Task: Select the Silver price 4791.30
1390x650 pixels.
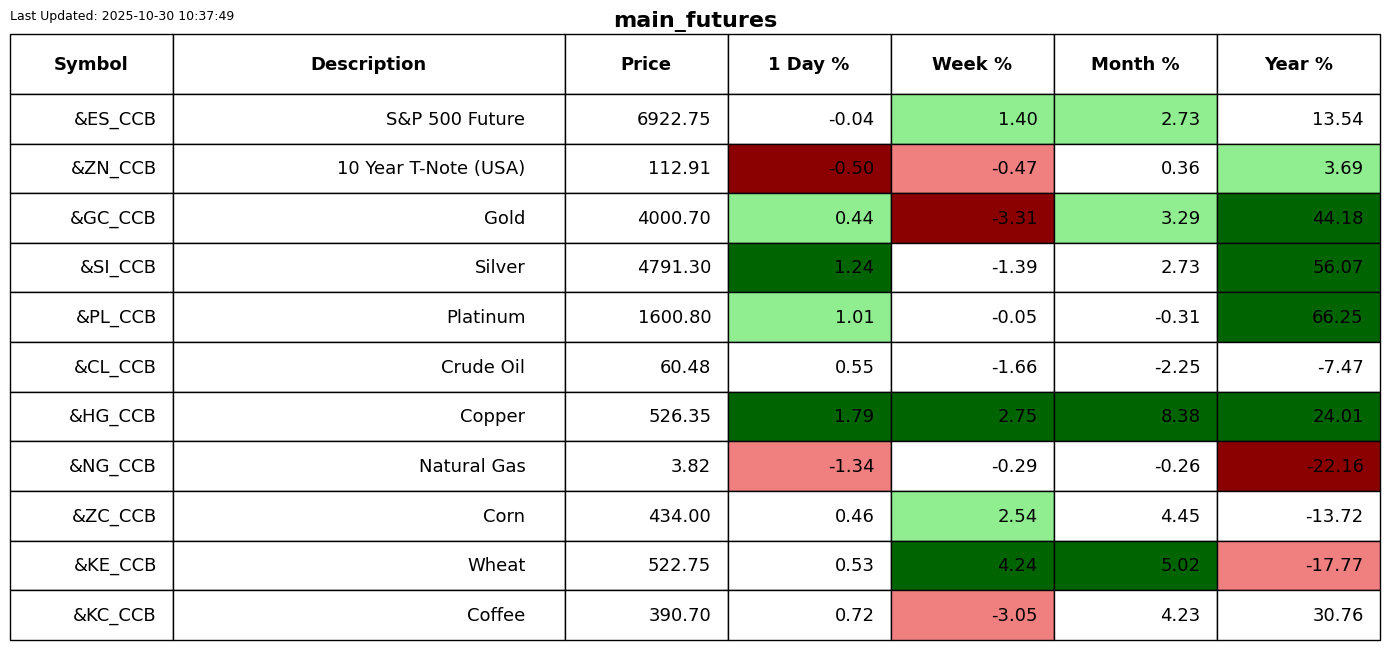Action: (674, 268)
